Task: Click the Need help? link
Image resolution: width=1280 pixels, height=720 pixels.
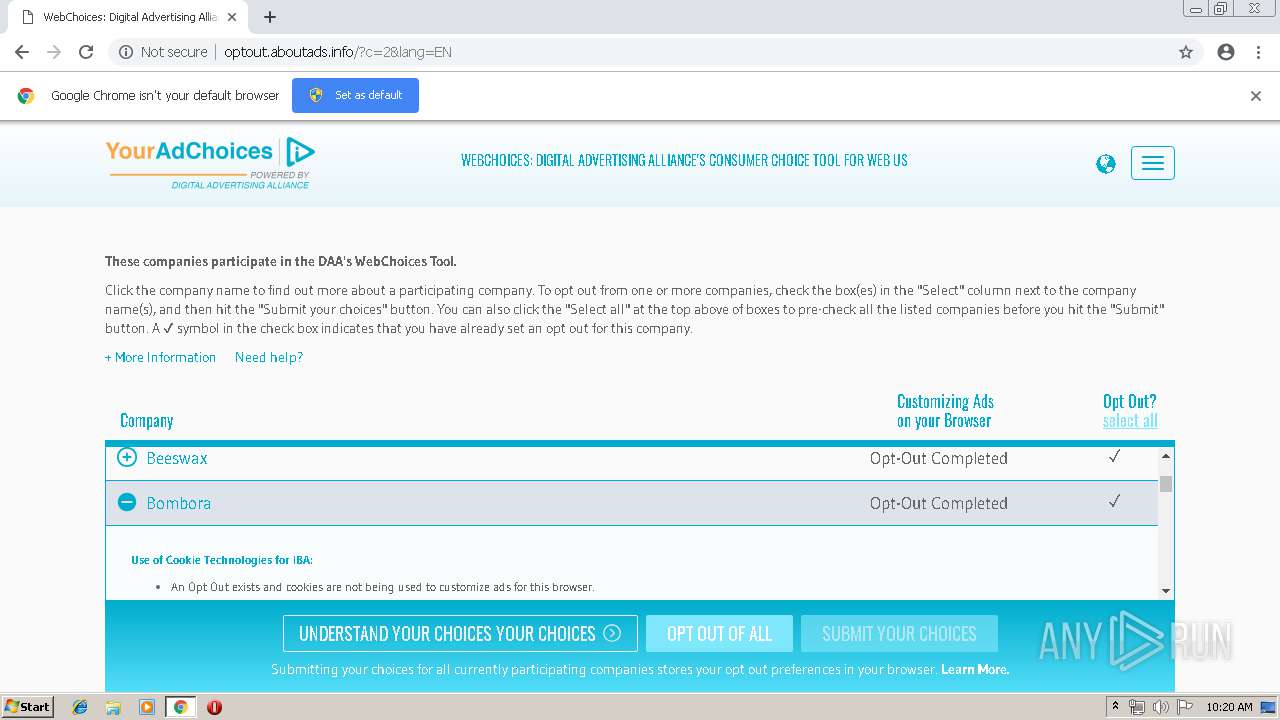Action: 269,357
